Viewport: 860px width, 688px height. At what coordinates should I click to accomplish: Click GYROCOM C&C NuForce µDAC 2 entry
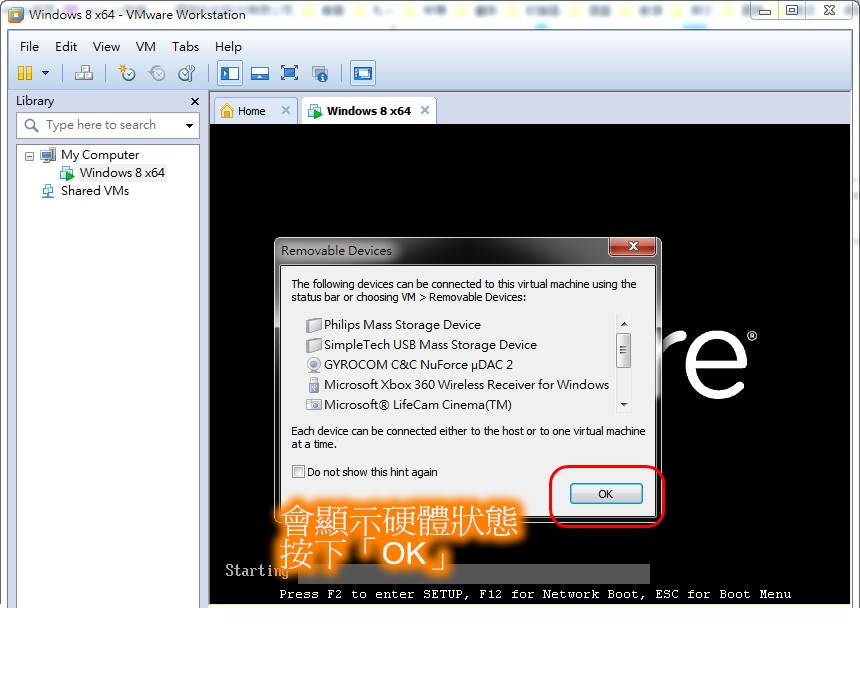tap(418, 365)
